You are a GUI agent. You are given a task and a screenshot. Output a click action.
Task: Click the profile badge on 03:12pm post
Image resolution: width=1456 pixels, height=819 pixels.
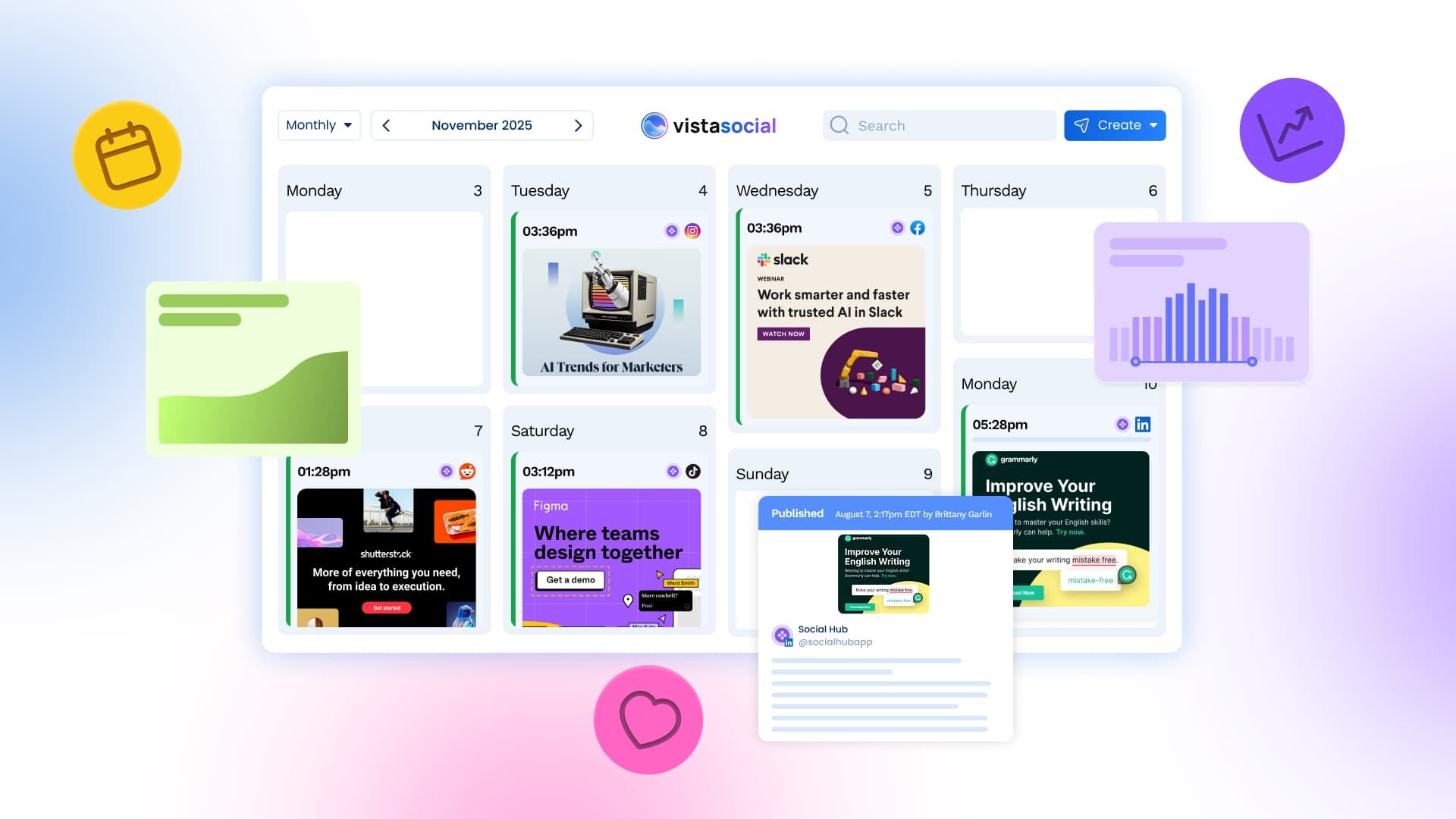[673, 471]
